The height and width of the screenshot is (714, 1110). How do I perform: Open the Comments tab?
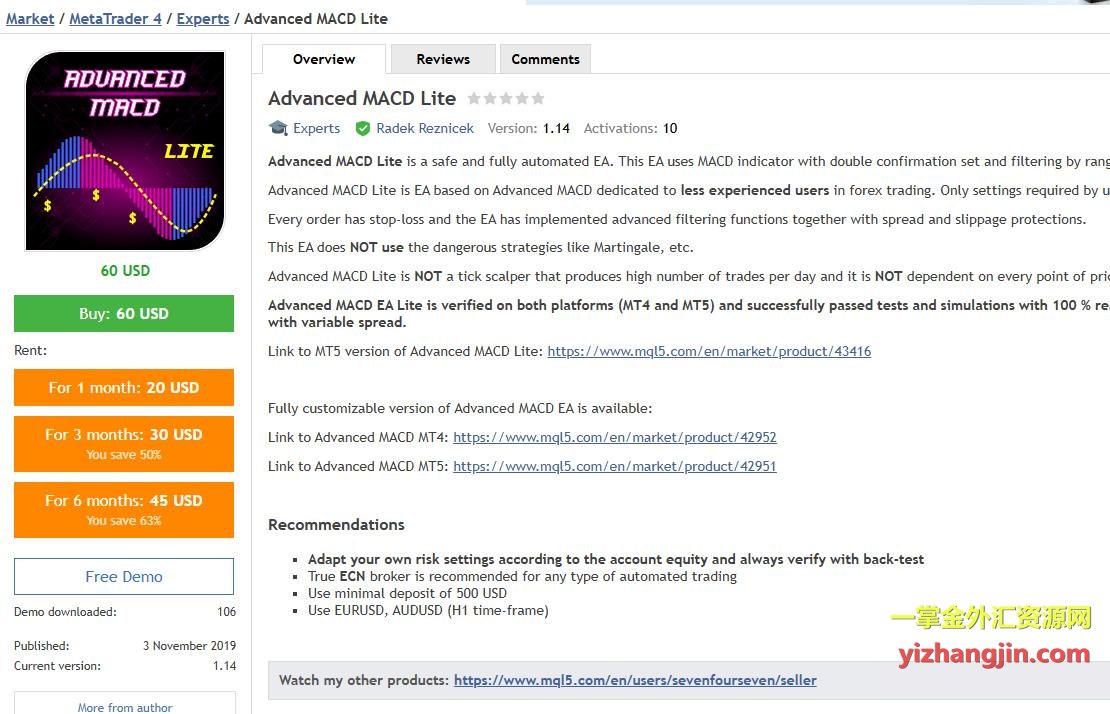[x=545, y=59]
